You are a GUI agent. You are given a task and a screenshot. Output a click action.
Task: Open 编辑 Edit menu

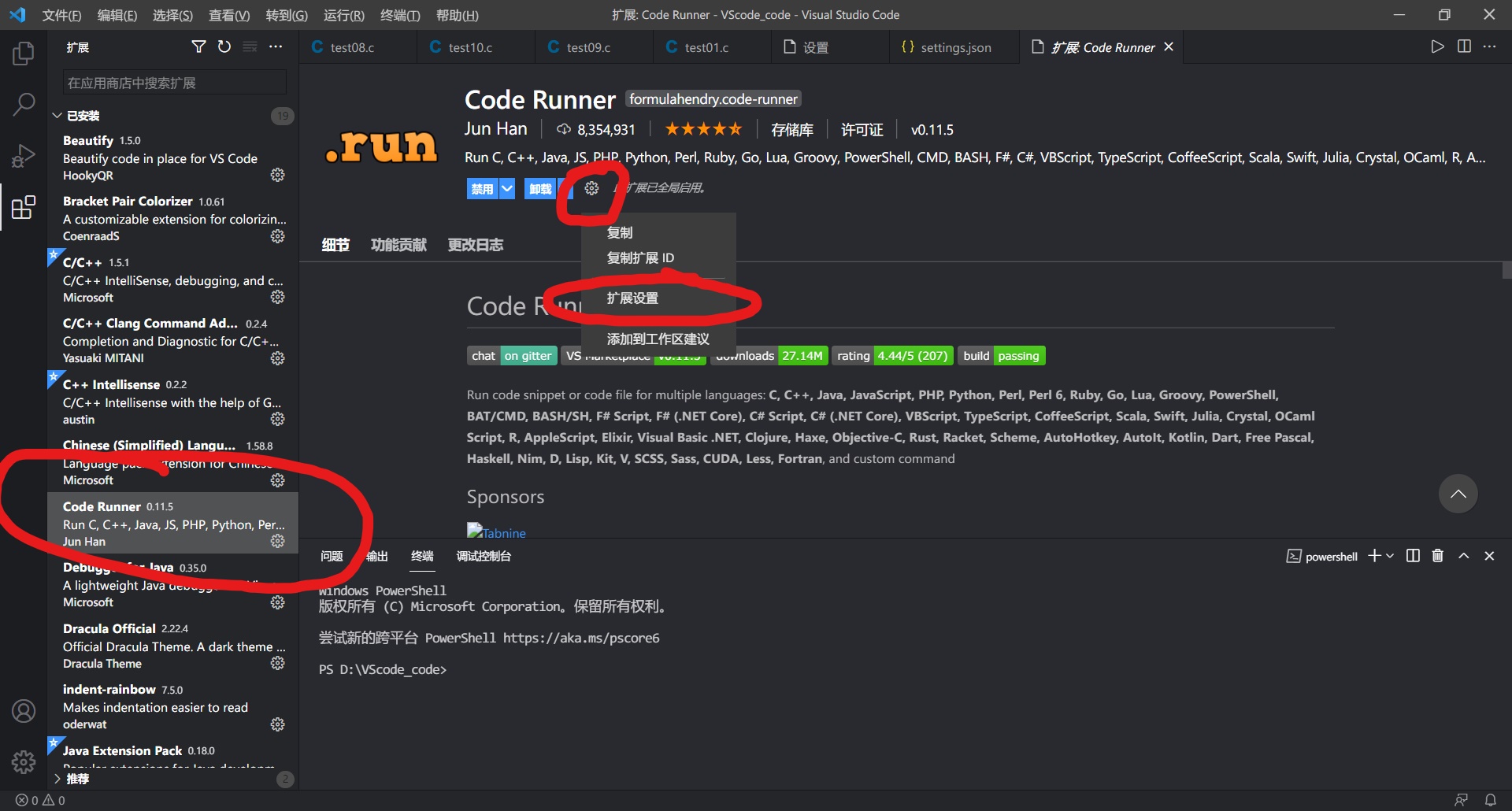pos(117,15)
